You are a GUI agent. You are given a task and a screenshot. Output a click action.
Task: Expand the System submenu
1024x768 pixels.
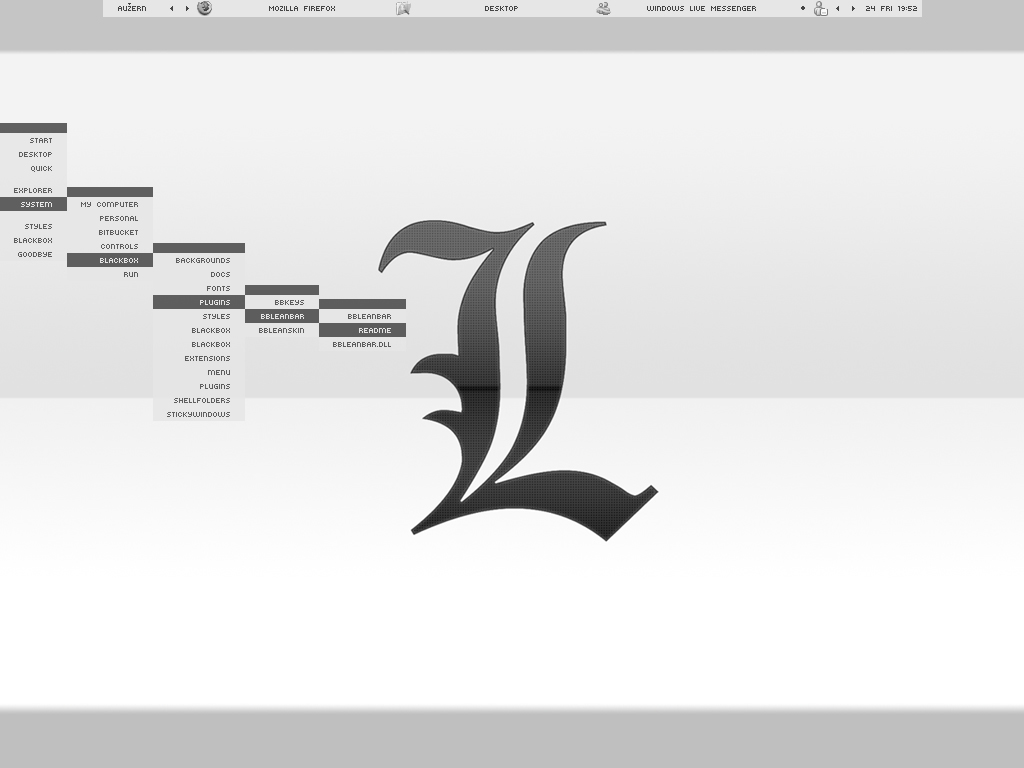[36, 203]
